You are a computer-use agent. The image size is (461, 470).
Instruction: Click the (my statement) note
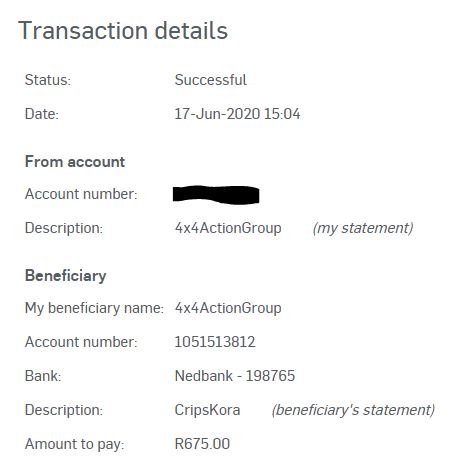point(363,229)
